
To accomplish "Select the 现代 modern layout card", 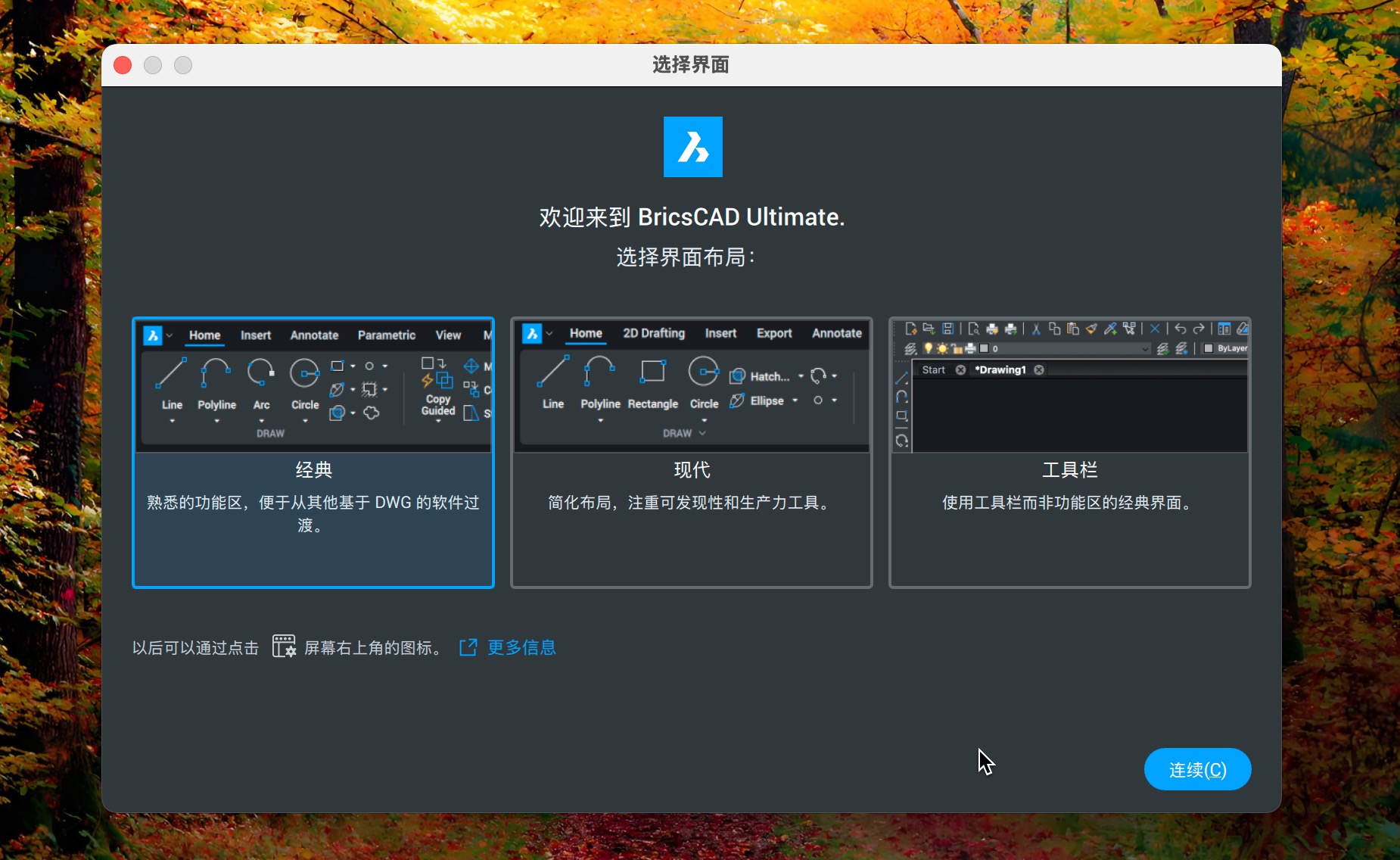I will [692, 453].
